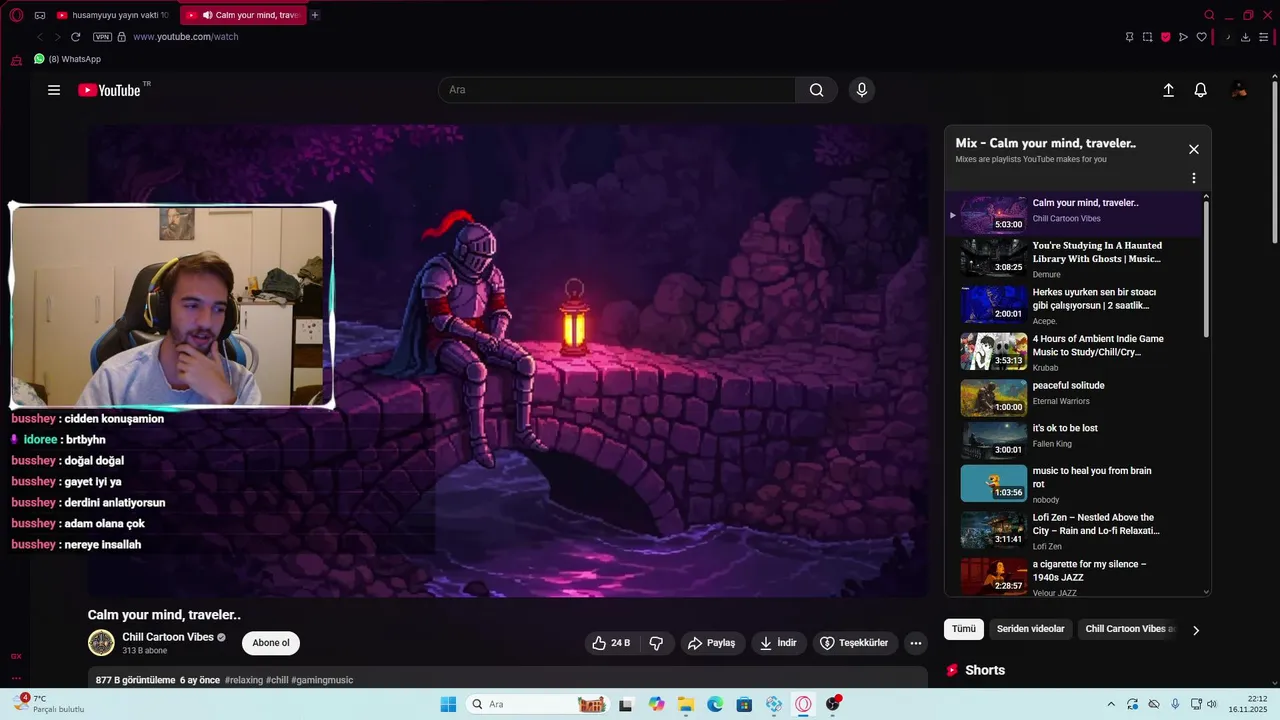Click the YouTube search magnifier button
This screenshot has width=1280, height=720.
coord(817,90)
